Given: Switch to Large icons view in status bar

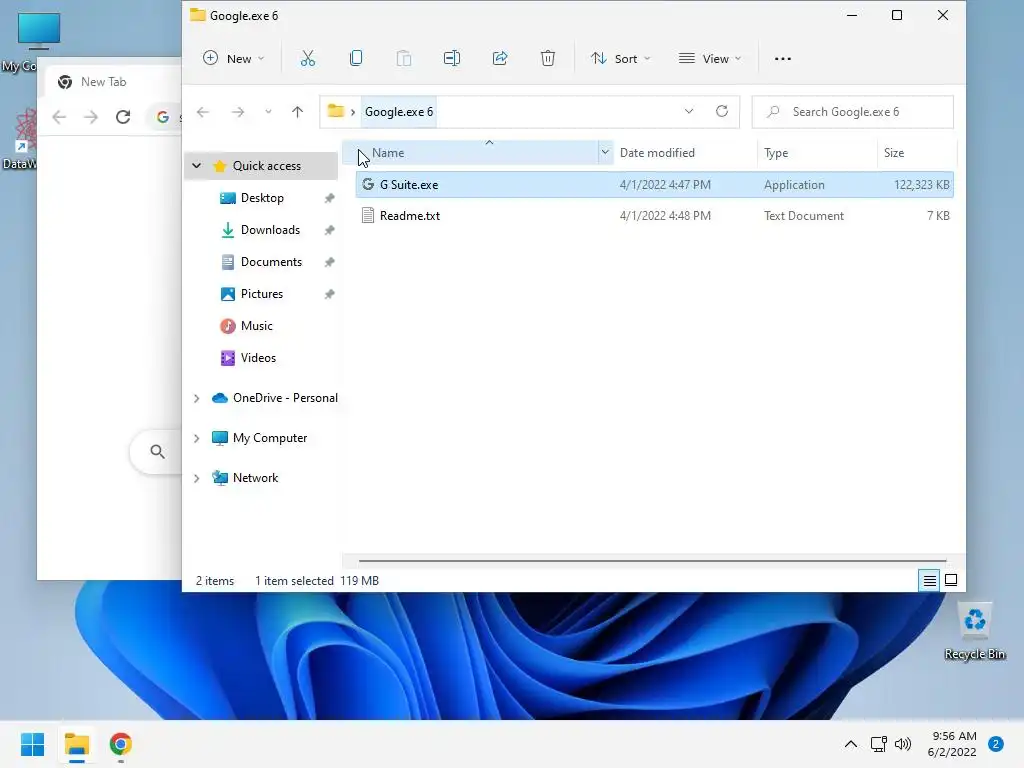Looking at the screenshot, I should tap(951, 580).
